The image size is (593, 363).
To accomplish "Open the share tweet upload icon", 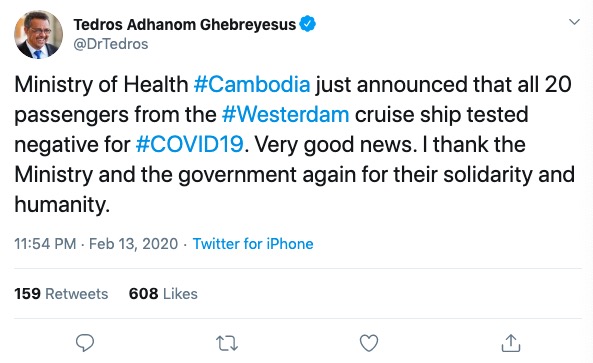I will coord(511,343).
